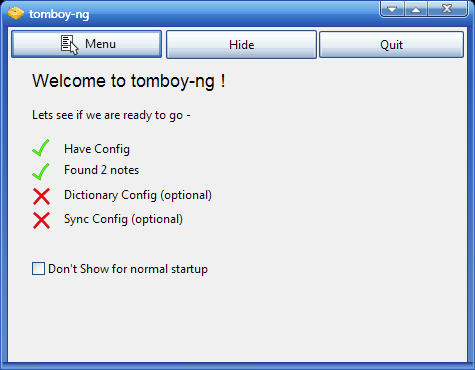Close the tomboy-ng window
The image size is (475, 370).
[447, 9]
